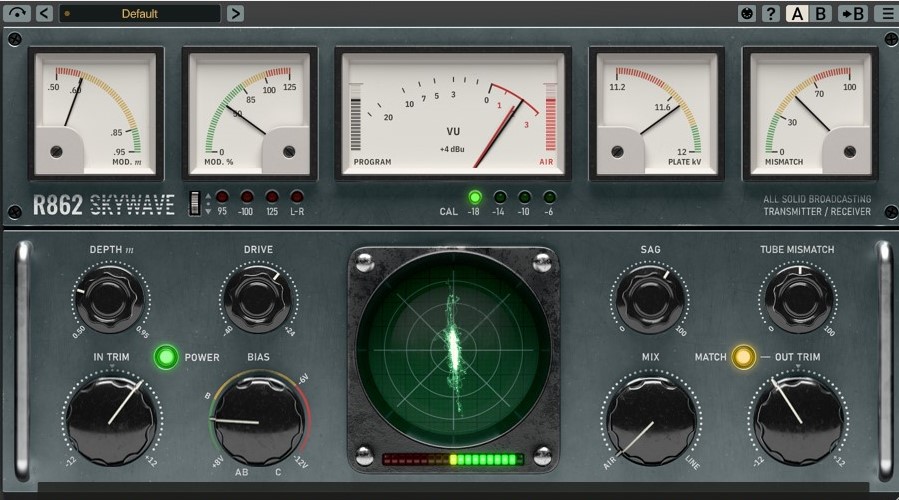The image size is (899, 500).
Task: Click the PROGRAM VU meter
Action: (453, 114)
